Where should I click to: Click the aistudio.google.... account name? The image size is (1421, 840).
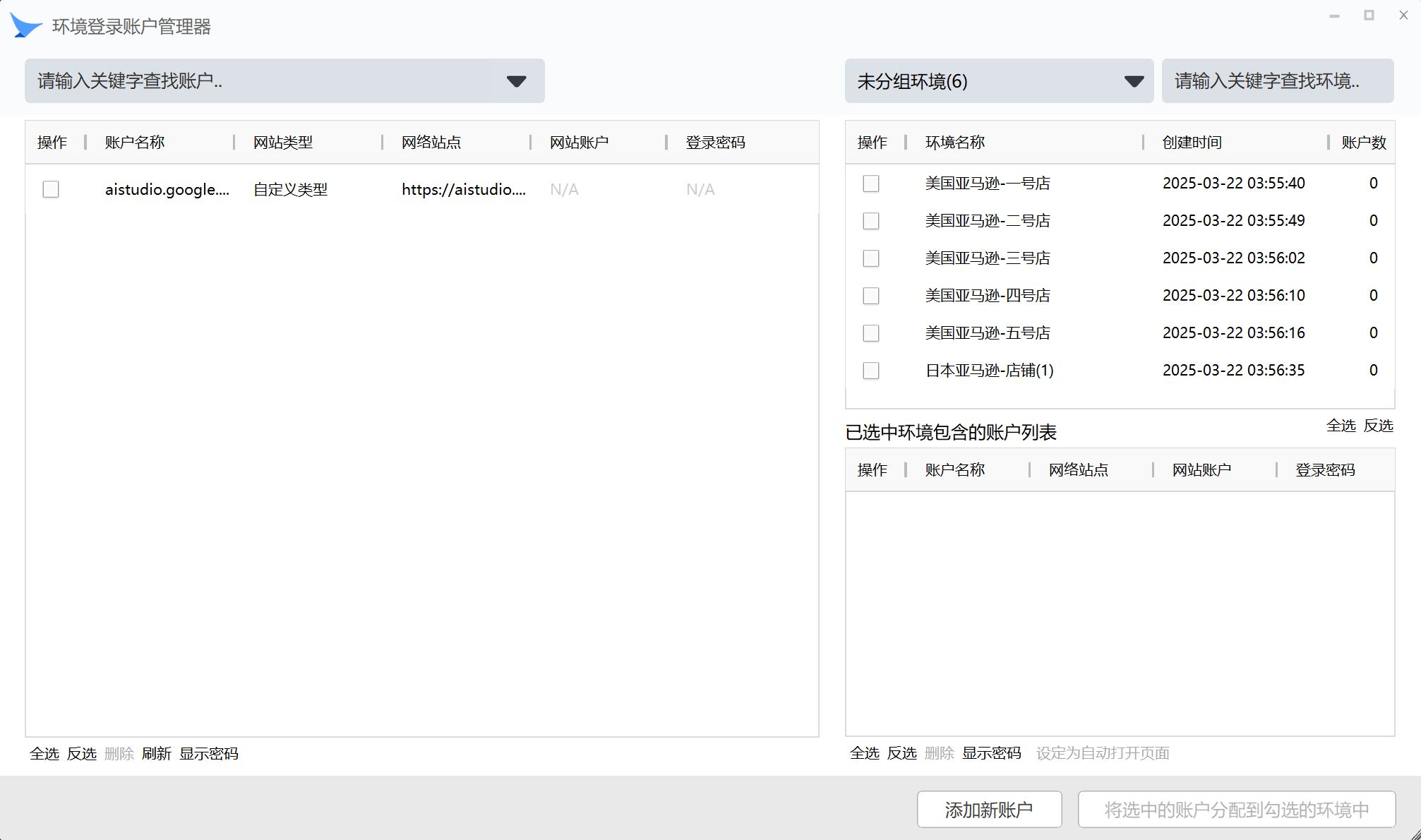pos(167,189)
